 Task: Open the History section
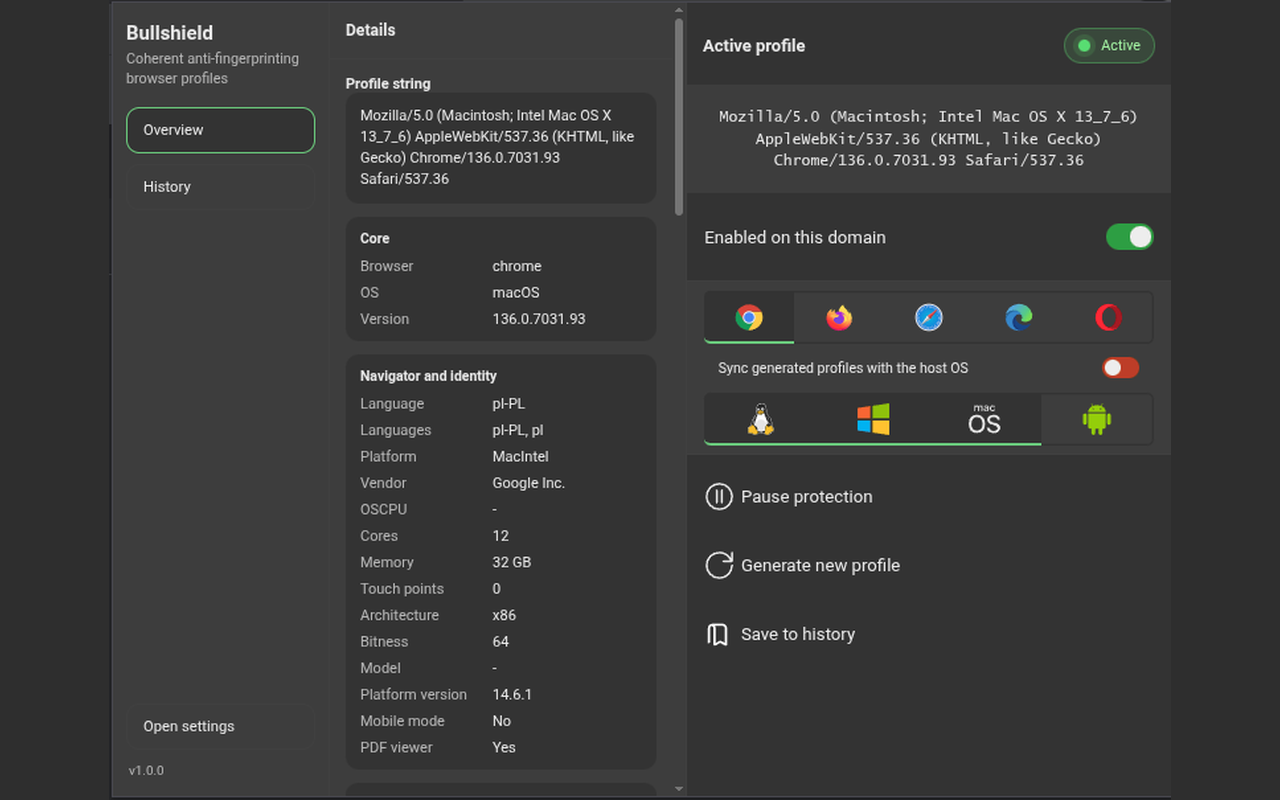click(220, 187)
